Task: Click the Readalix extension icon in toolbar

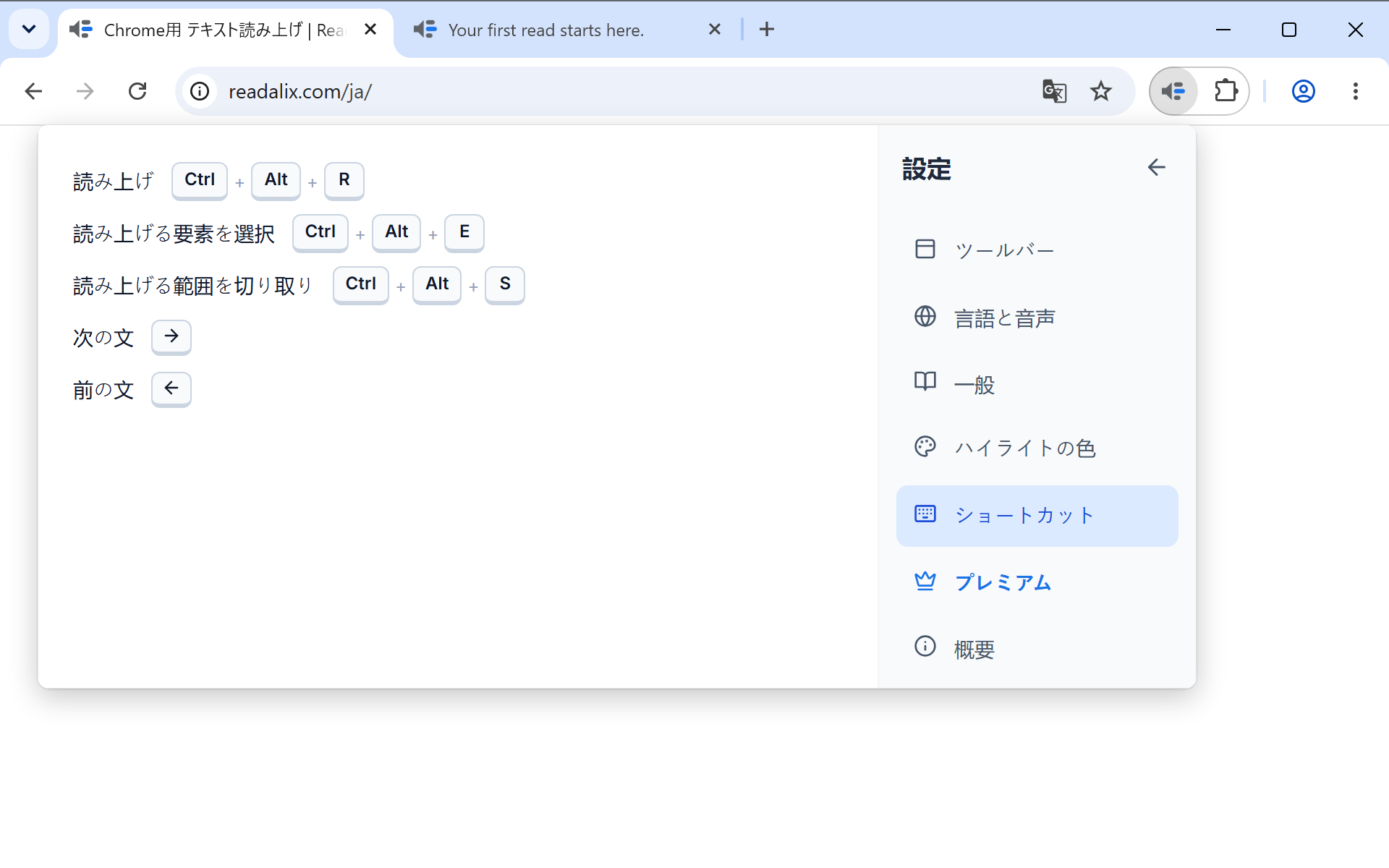Action: tap(1173, 91)
